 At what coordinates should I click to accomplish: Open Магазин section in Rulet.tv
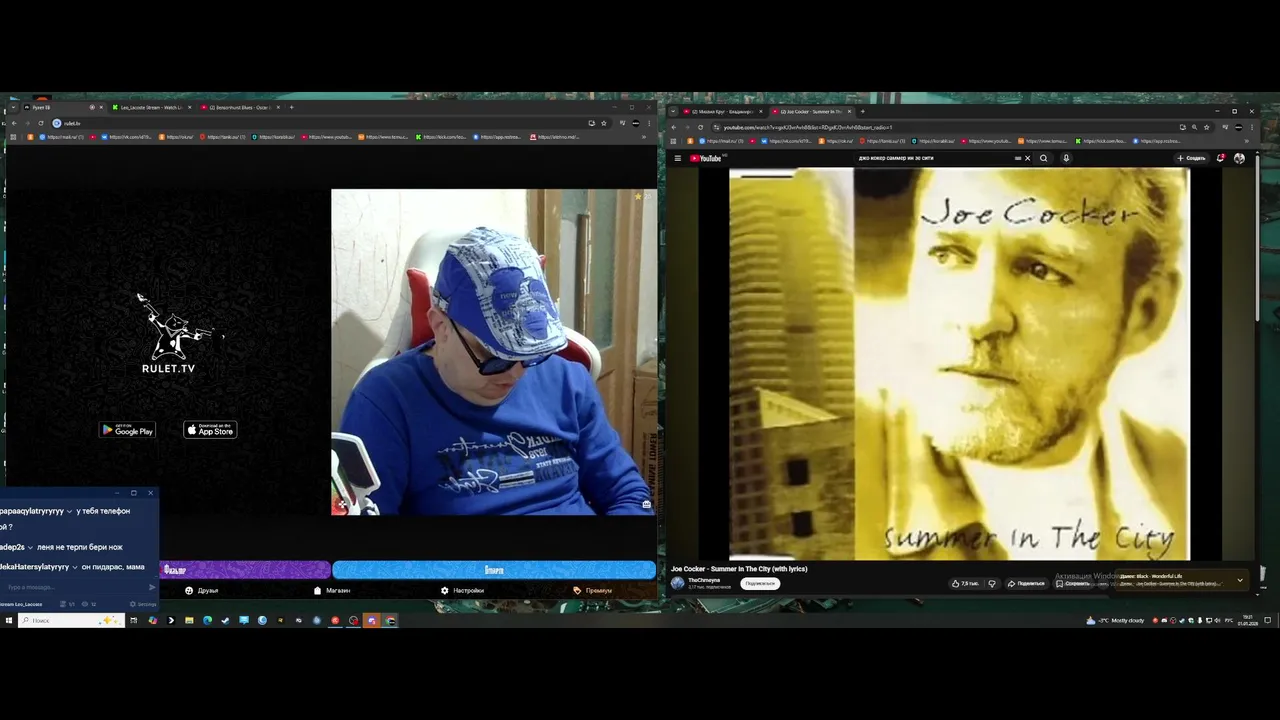pyautogui.click(x=332, y=591)
